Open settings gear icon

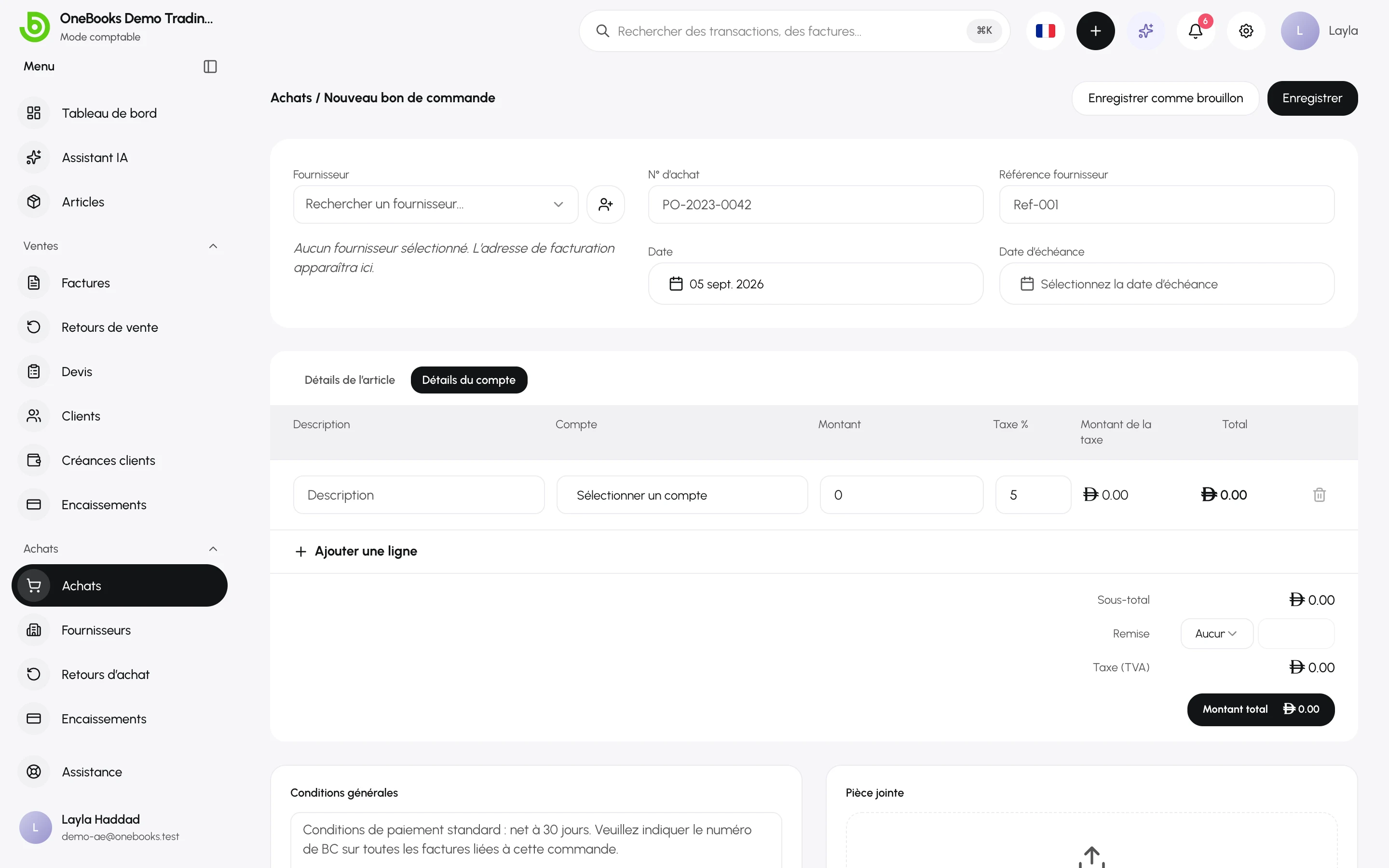click(1246, 31)
